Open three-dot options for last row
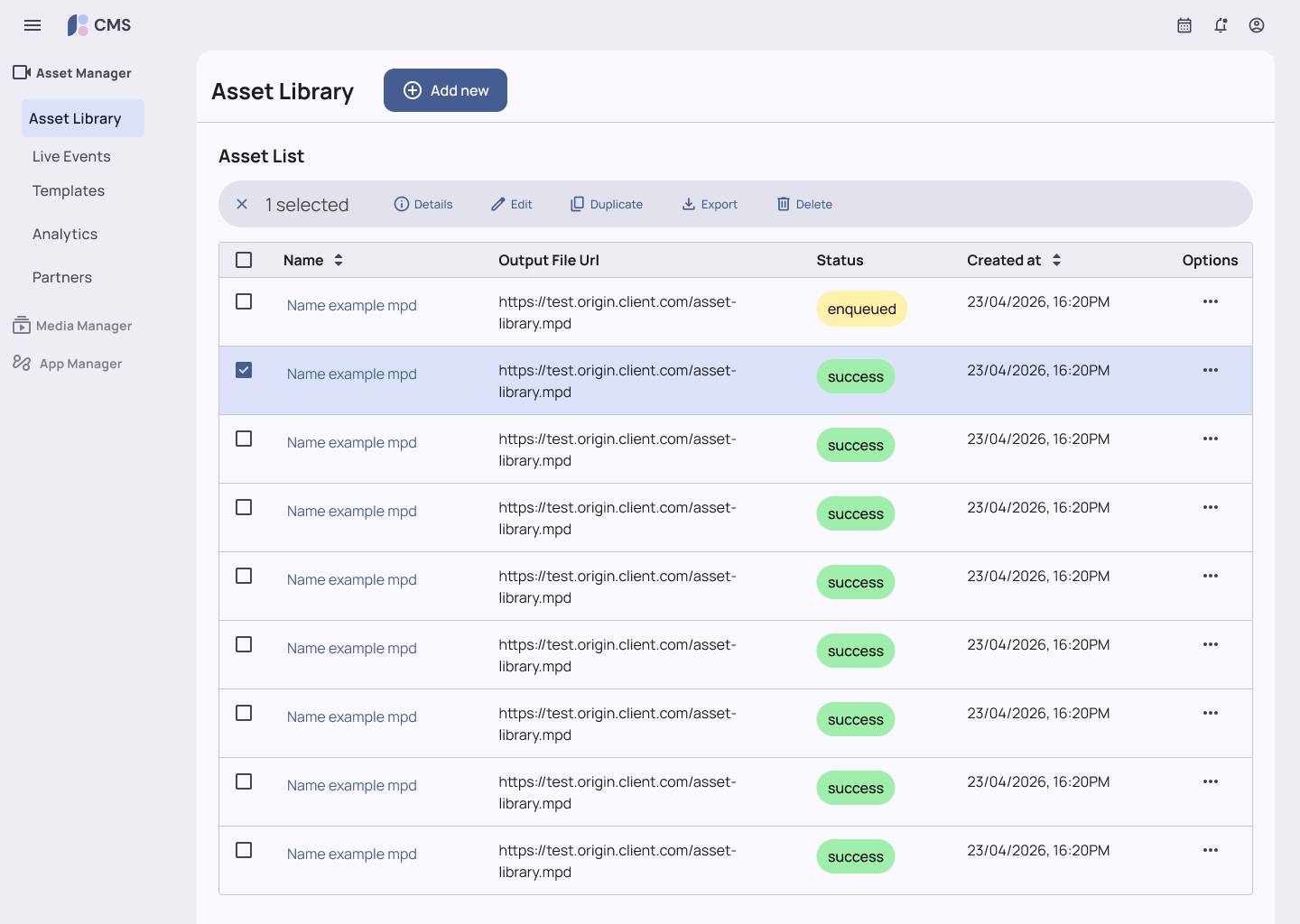 [1211, 850]
